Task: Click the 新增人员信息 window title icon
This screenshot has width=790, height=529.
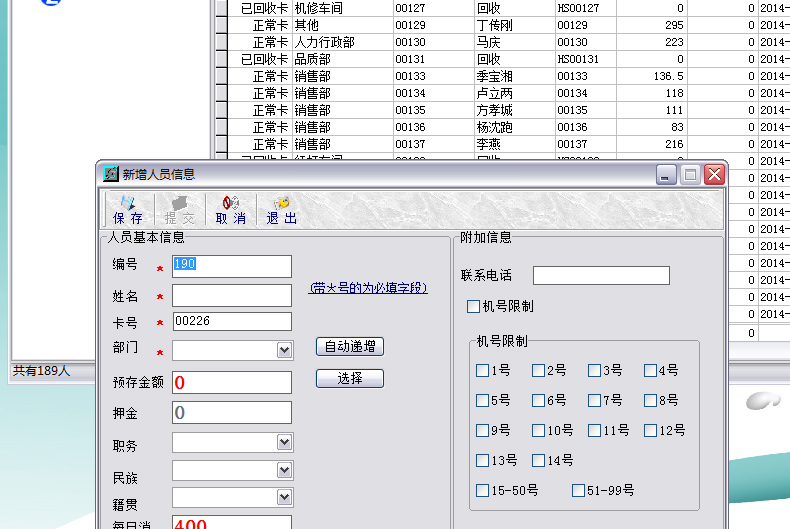Action: click(111, 174)
